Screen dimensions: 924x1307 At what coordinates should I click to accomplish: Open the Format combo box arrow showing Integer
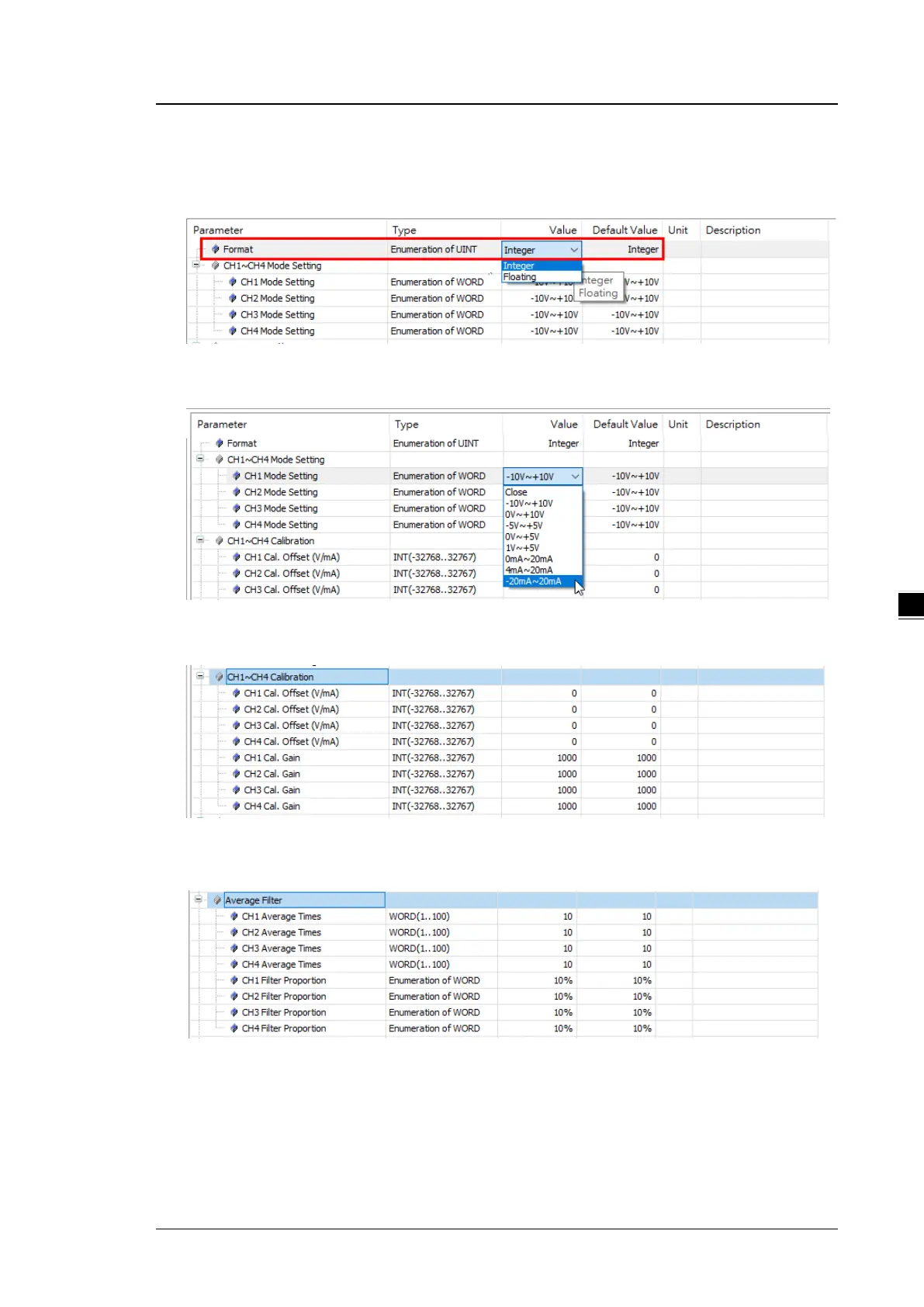[574, 250]
